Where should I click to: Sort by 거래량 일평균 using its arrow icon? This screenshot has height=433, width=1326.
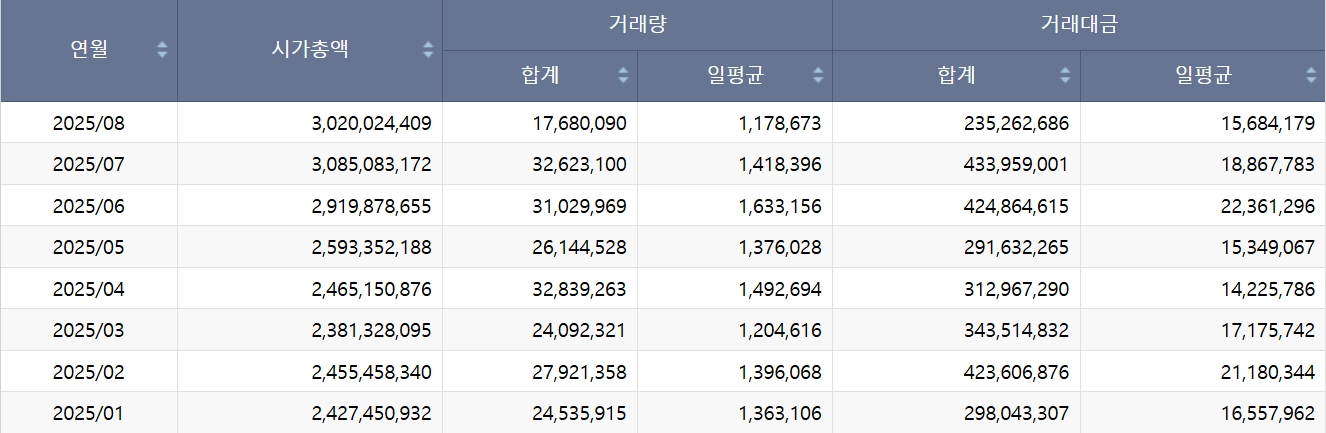click(818, 75)
